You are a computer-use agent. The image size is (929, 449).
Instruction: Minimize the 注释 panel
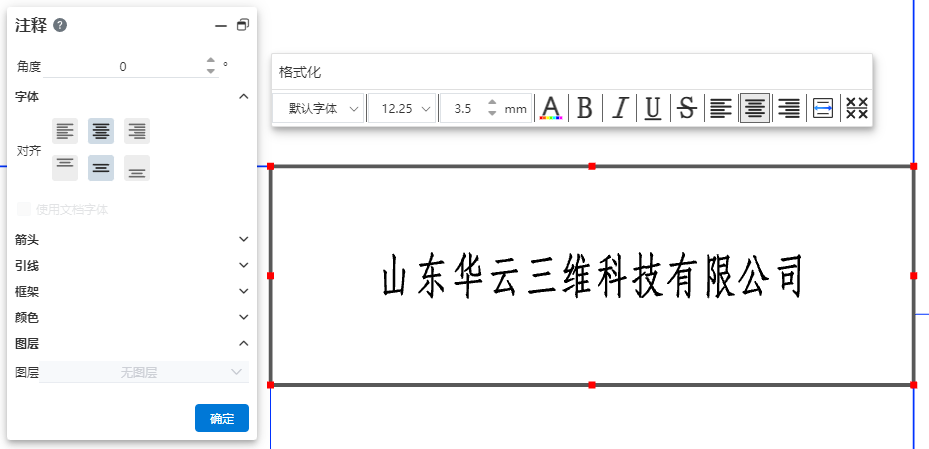pyautogui.click(x=221, y=25)
